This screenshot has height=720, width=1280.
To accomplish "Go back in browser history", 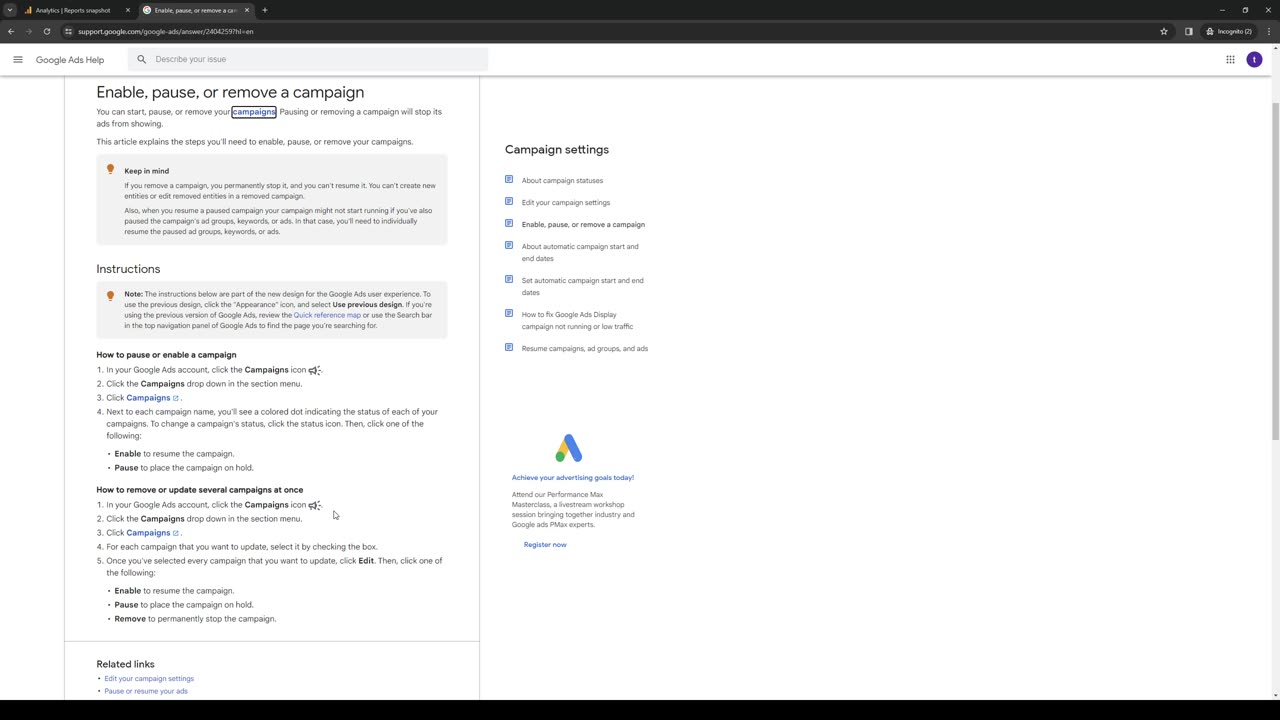I will [x=11, y=31].
